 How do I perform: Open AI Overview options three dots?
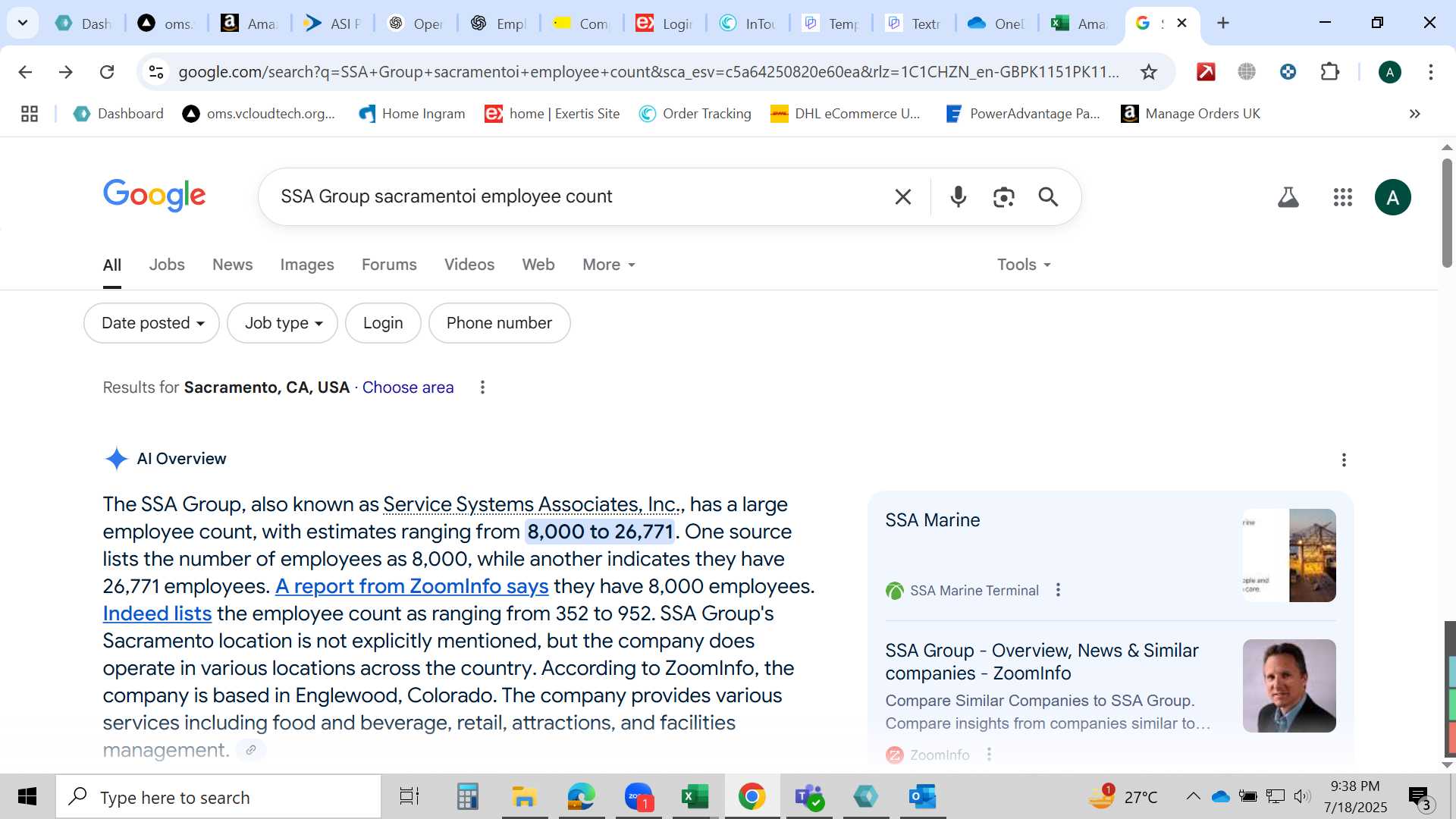1343,460
